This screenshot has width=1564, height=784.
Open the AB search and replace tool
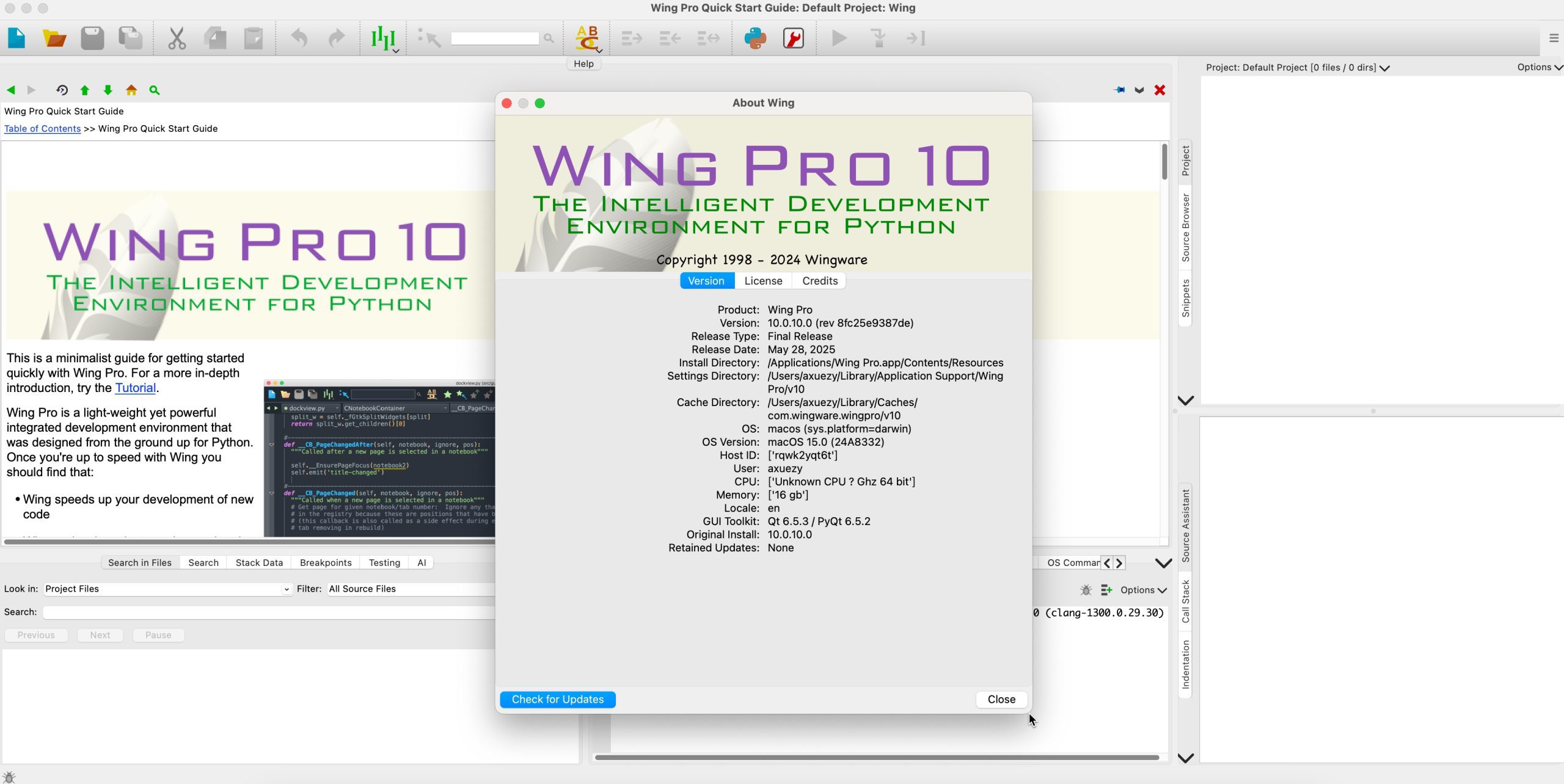click(586, 38)
